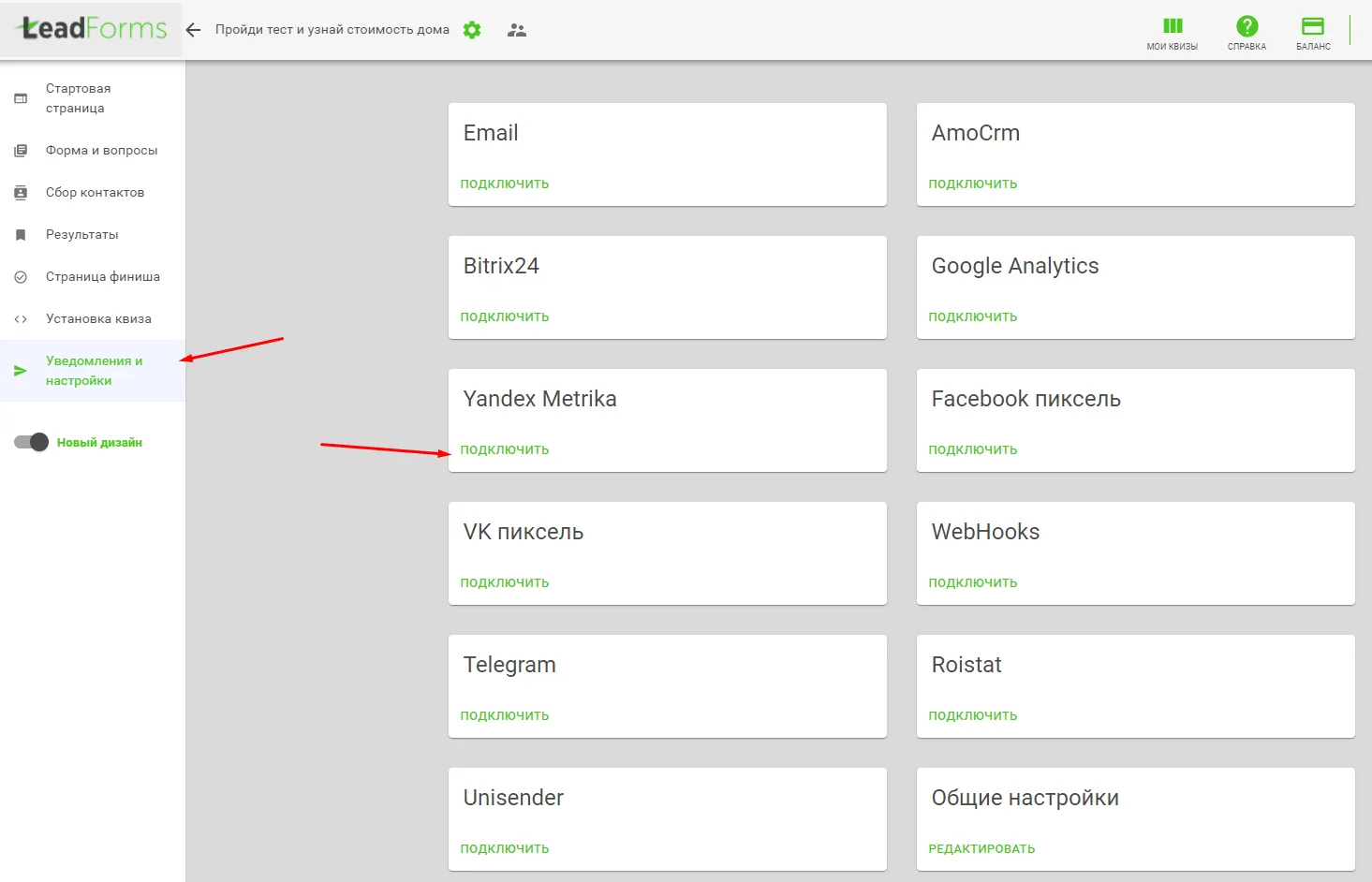Connect AmoCrm via Подключить

point(973,184)
